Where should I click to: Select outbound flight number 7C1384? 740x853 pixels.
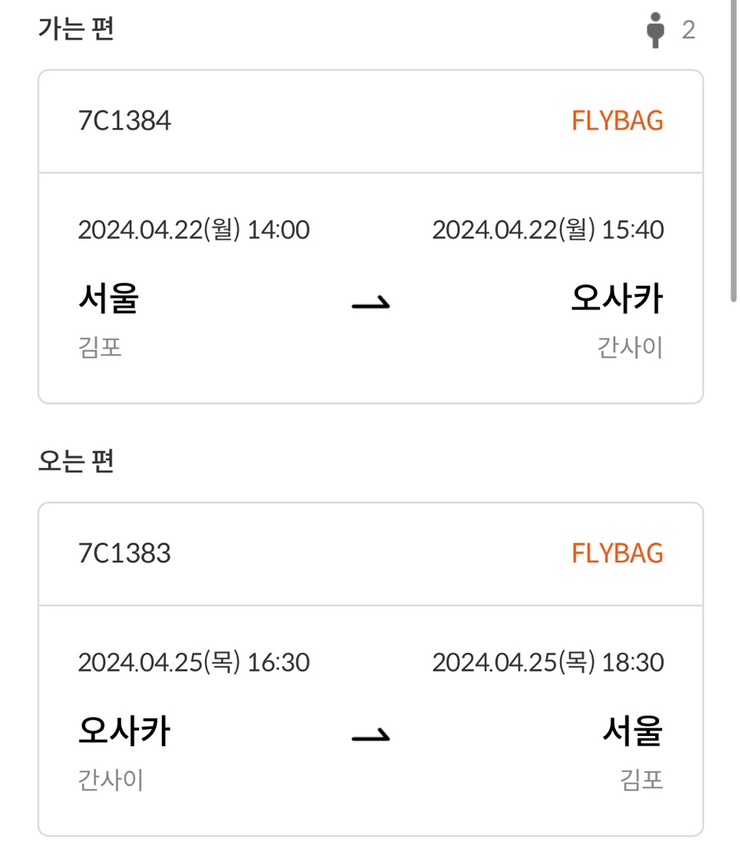(124, 121)
